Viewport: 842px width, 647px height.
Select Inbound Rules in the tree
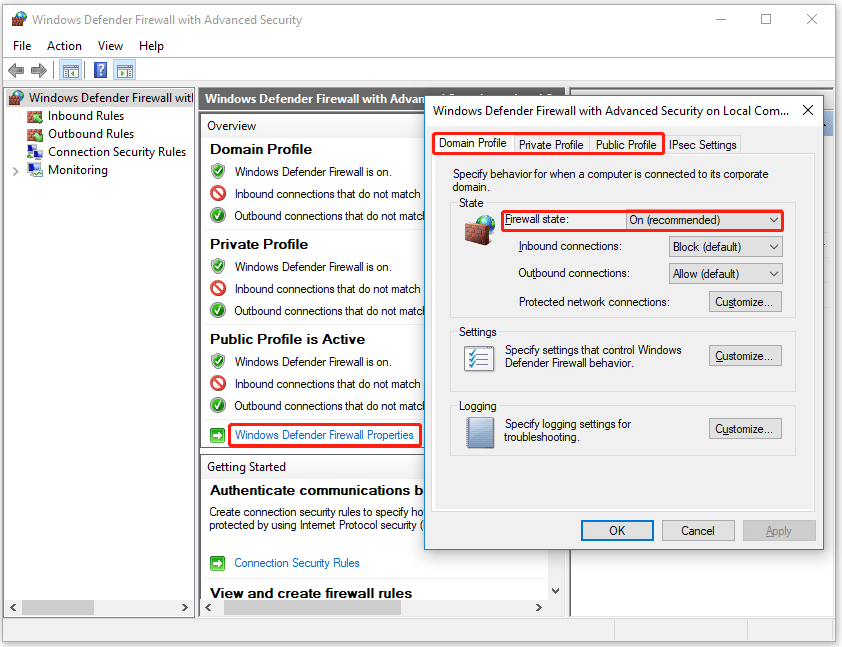(86, 116)
